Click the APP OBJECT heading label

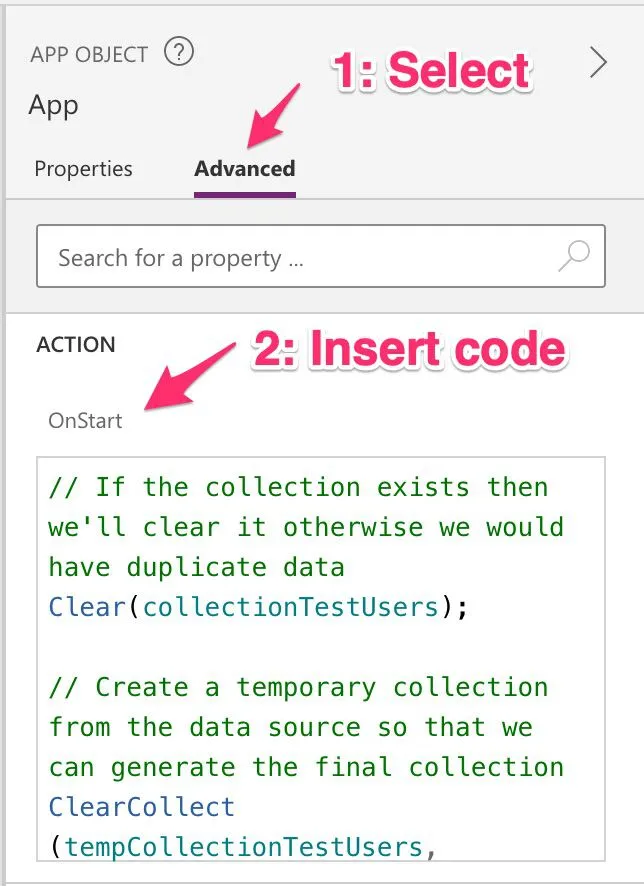(89, 54)
